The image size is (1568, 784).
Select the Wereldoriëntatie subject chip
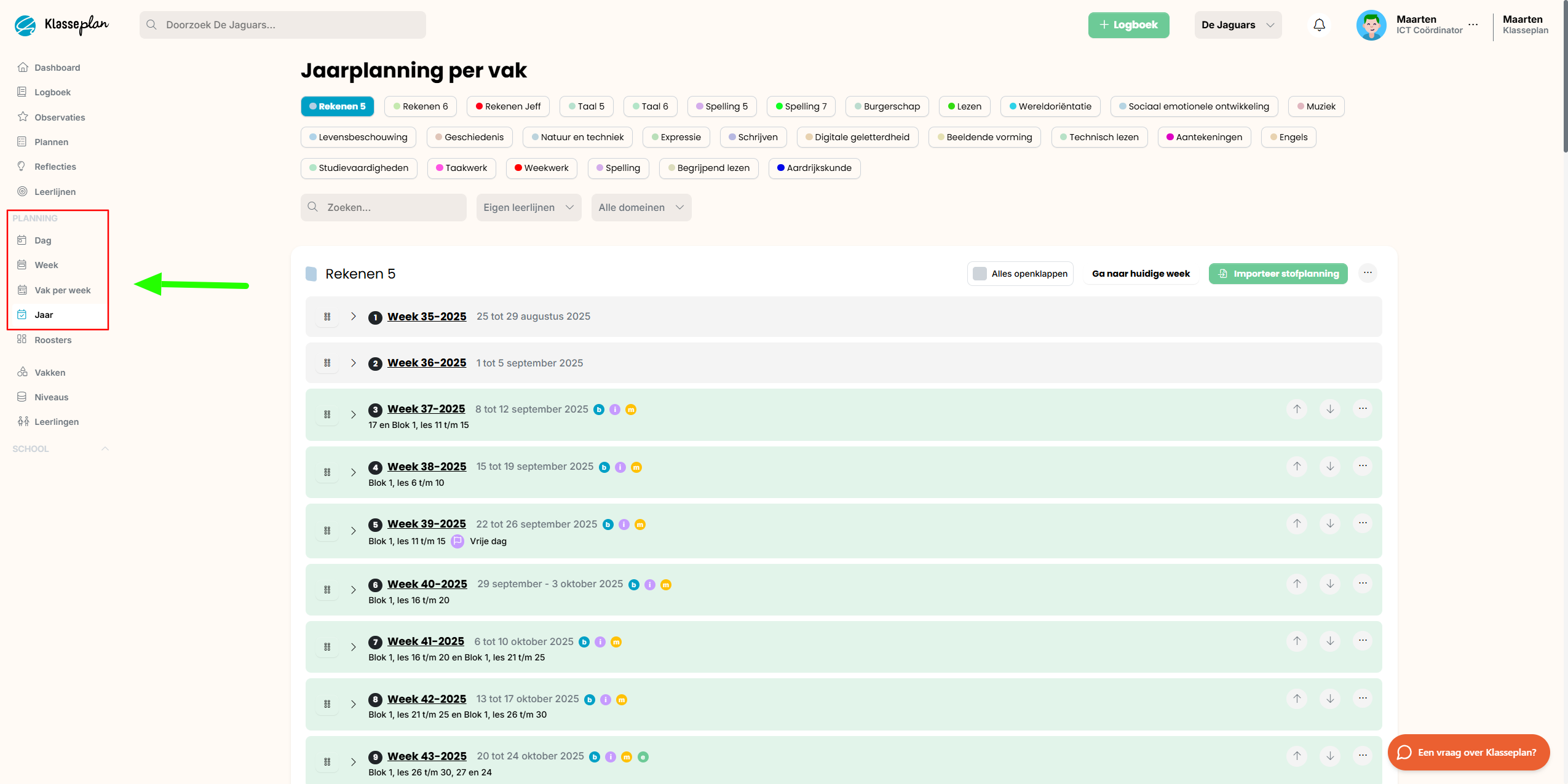click(x=1050, y=106)
